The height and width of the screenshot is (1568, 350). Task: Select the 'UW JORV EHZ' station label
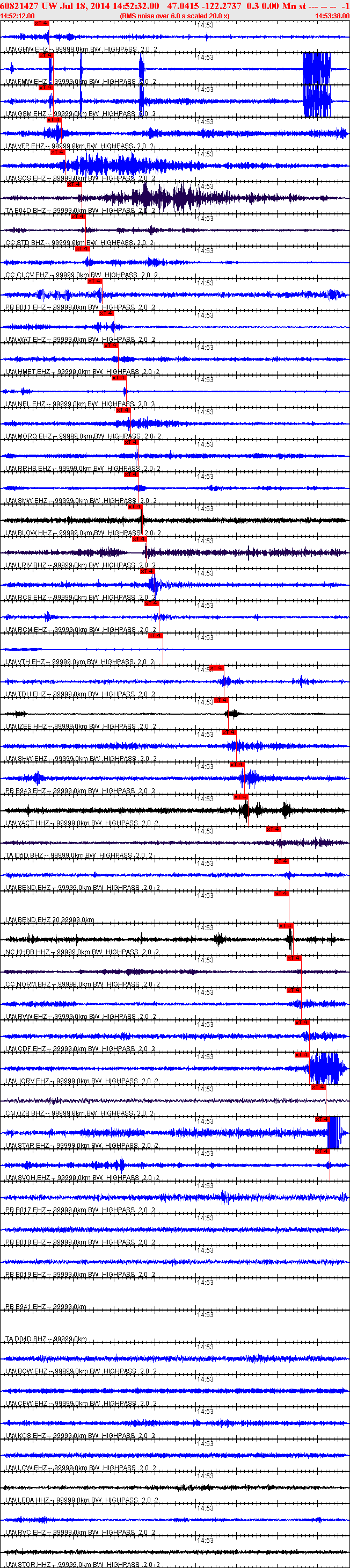click(x=28, y=1082)
